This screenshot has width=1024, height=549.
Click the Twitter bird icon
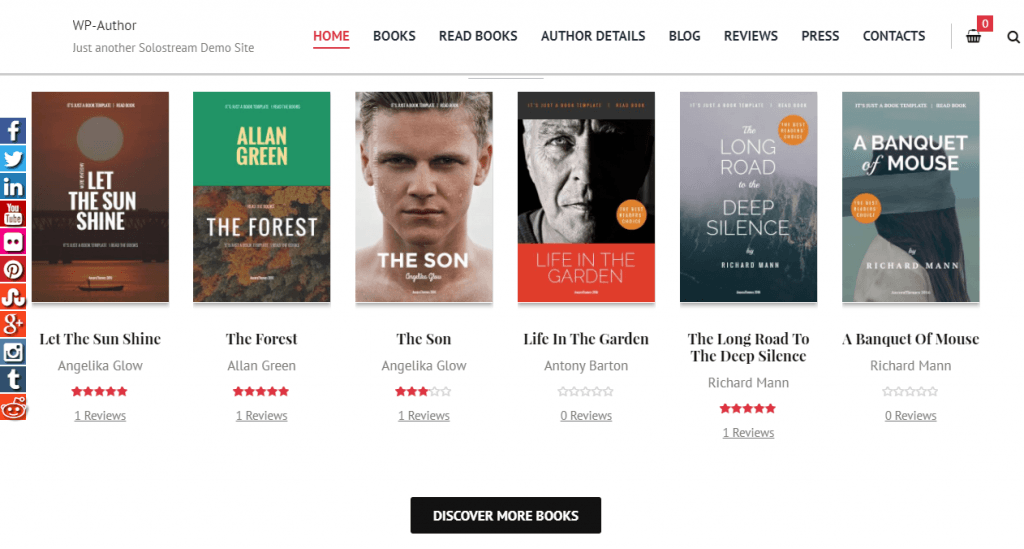tap(12, 159)
